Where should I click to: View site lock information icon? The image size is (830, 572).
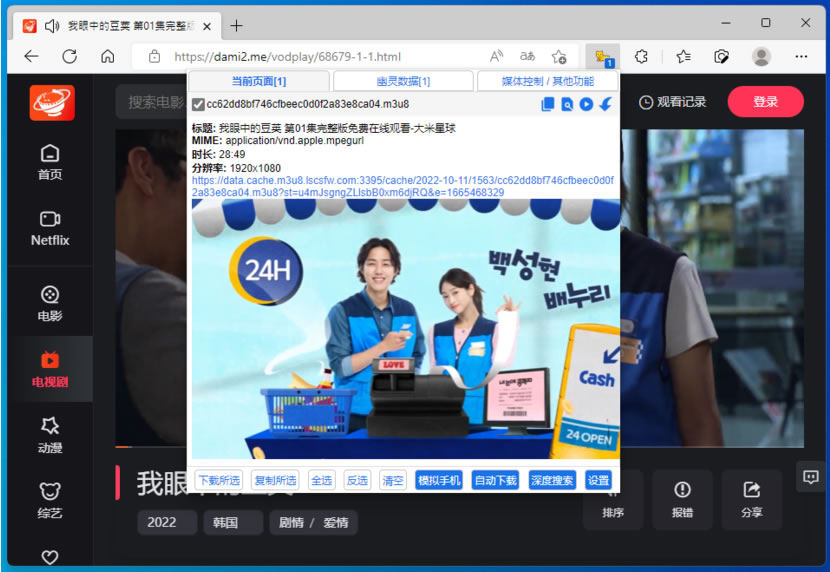(x=154, y=57)
